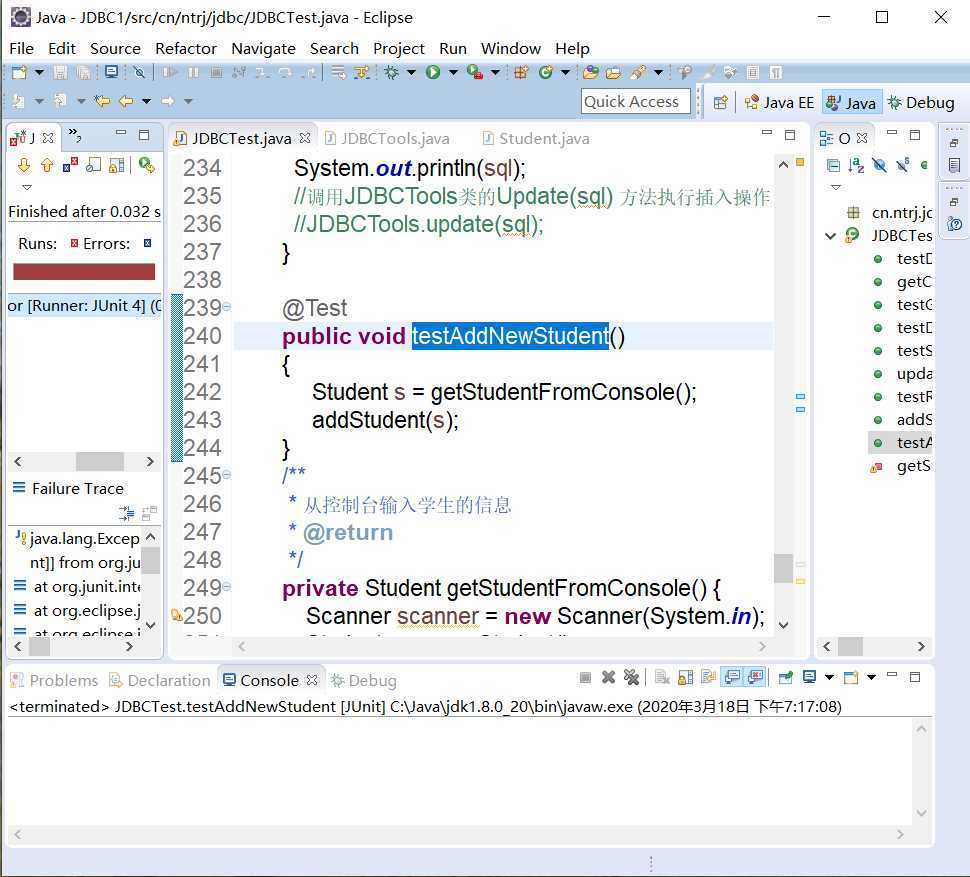Screen dimensions: 970x877
Task: Click the Back navigation arrow
Action: (x=126, y=101)
